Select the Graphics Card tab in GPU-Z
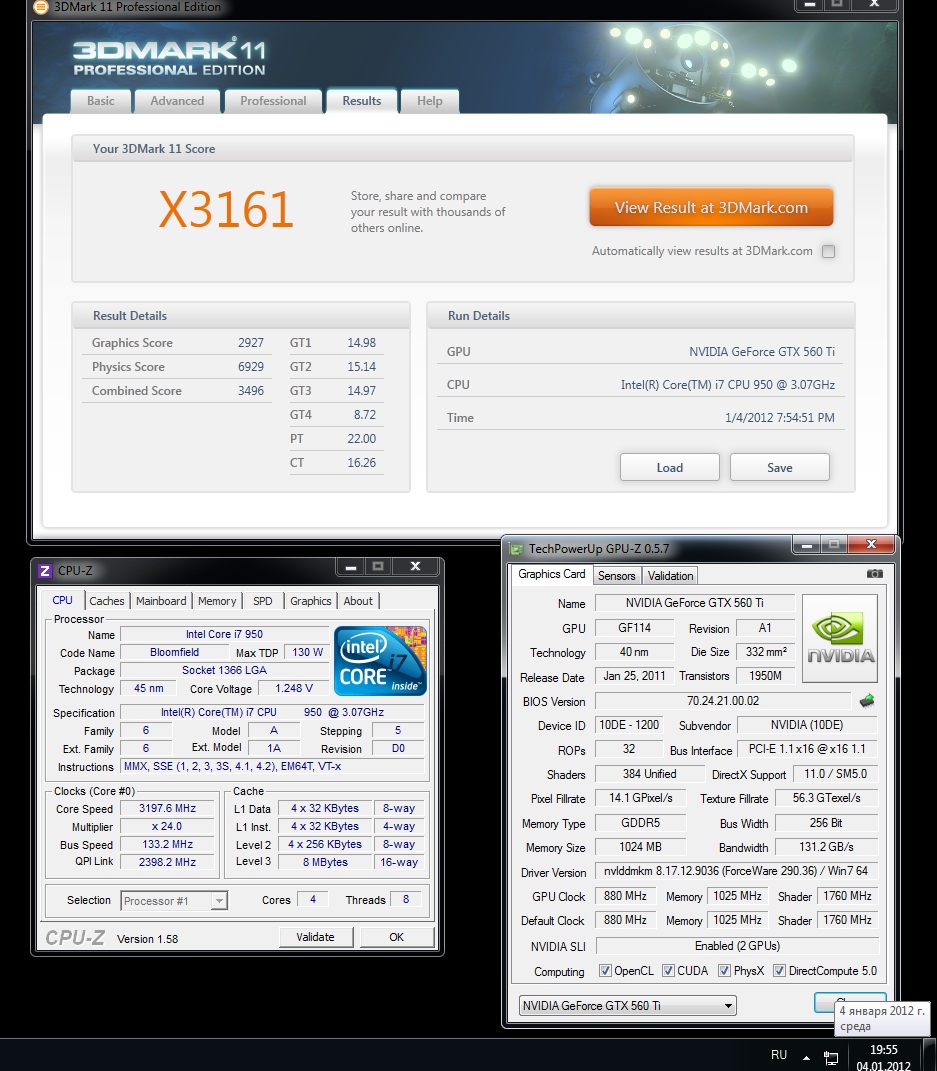This screenshot has width=937, height=1071. tap(551, 574)
